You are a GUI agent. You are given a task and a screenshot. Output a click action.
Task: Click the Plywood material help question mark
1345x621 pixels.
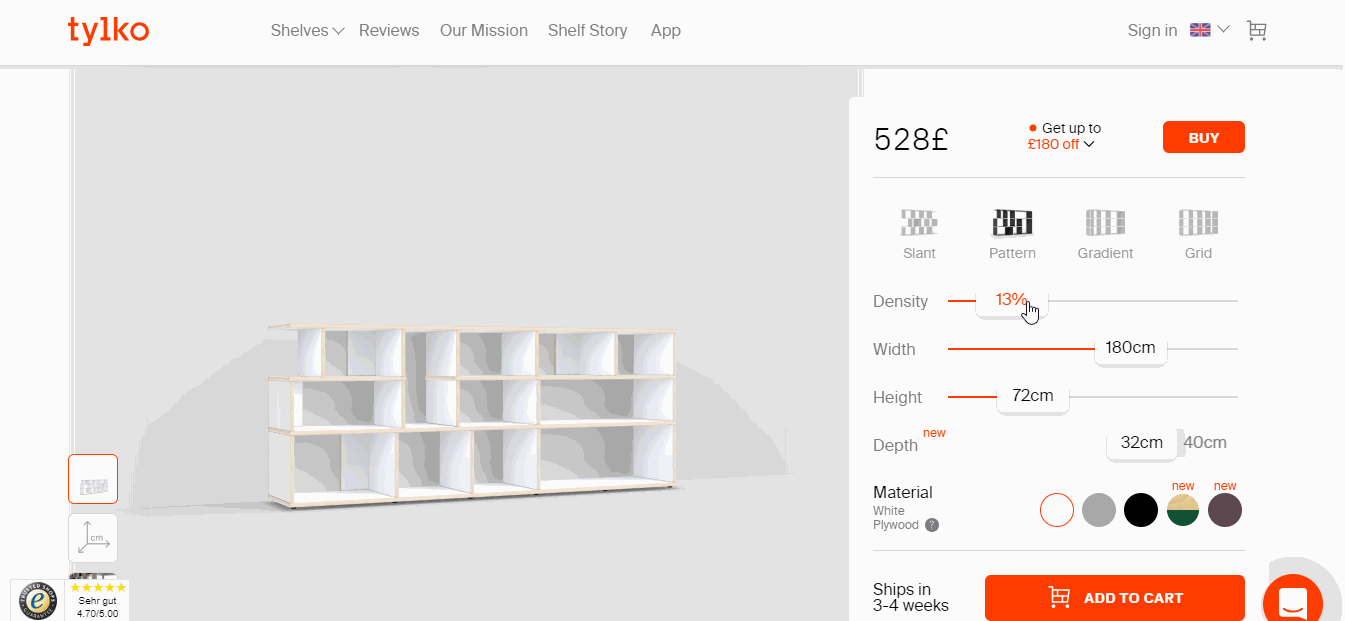click(932, 525)
